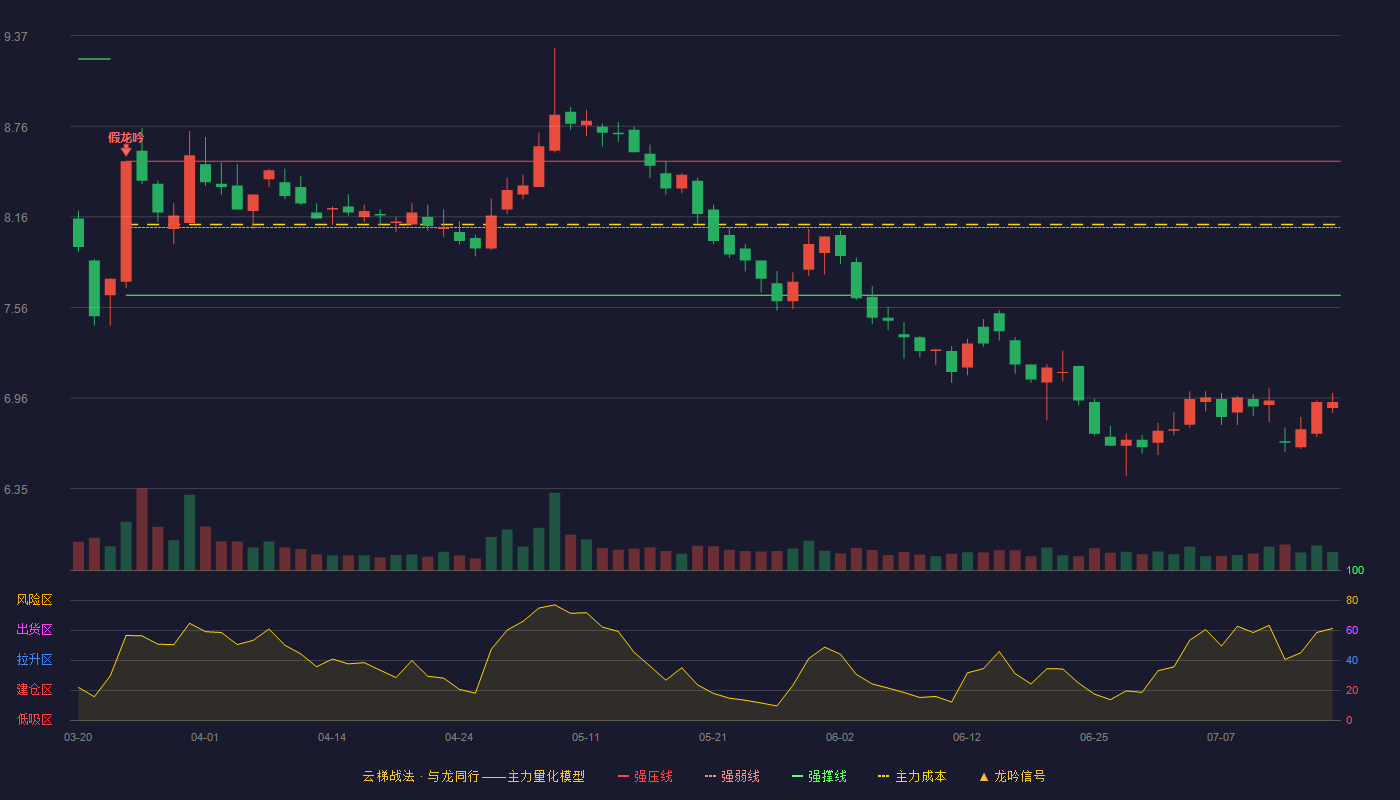Select the 风险区 zone label

click(x=34, y=600)
